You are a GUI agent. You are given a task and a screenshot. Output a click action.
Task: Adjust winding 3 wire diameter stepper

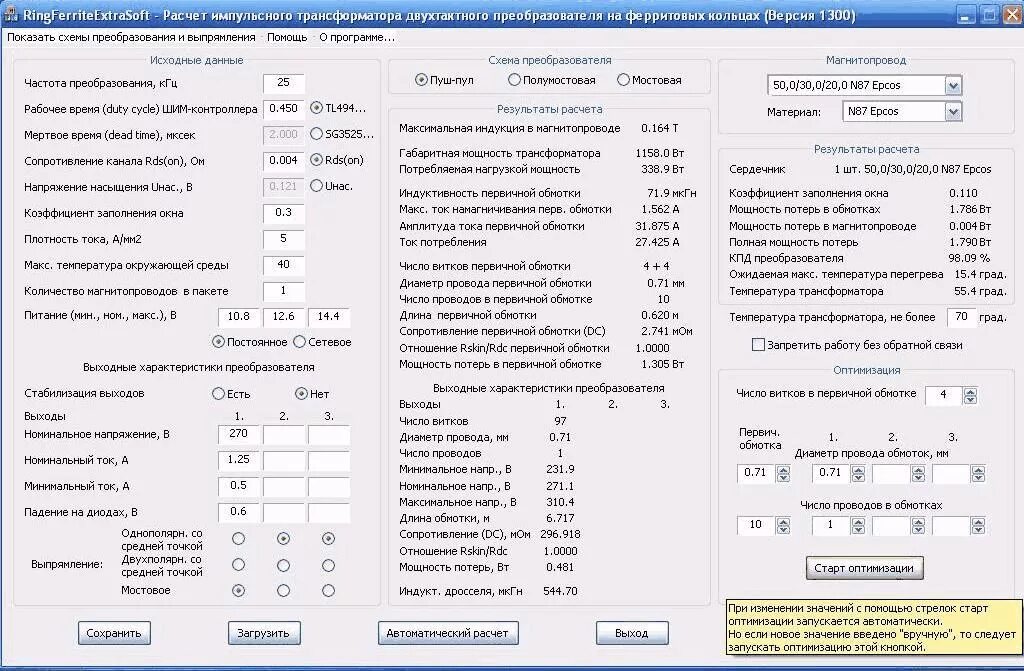pos(978,474)
